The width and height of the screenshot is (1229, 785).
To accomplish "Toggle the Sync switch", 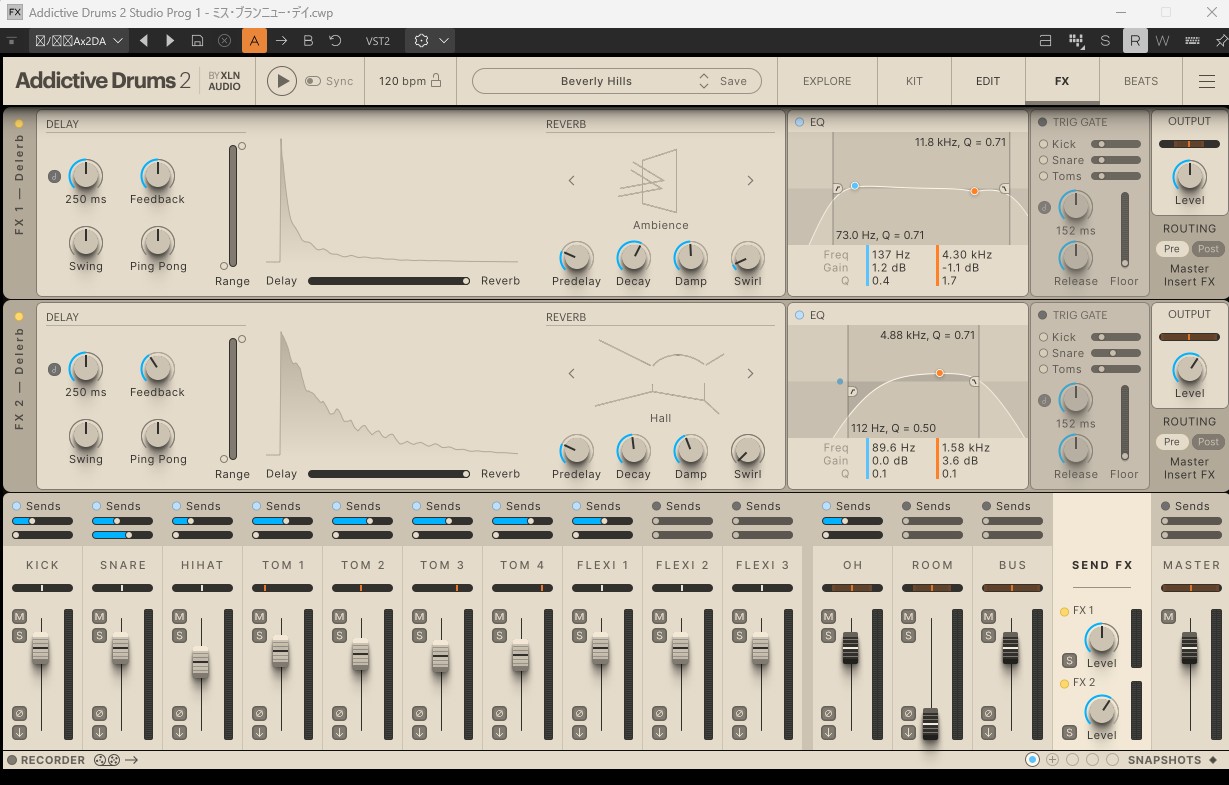I will (313, 81).
